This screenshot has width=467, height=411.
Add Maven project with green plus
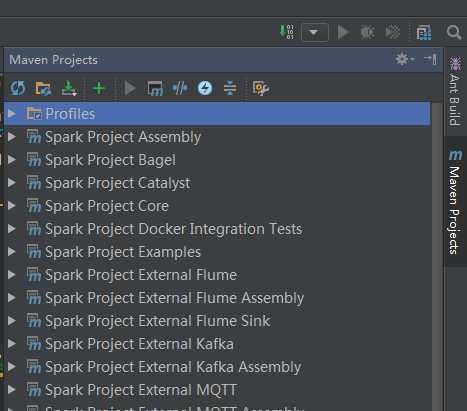[x=99, y=88]
